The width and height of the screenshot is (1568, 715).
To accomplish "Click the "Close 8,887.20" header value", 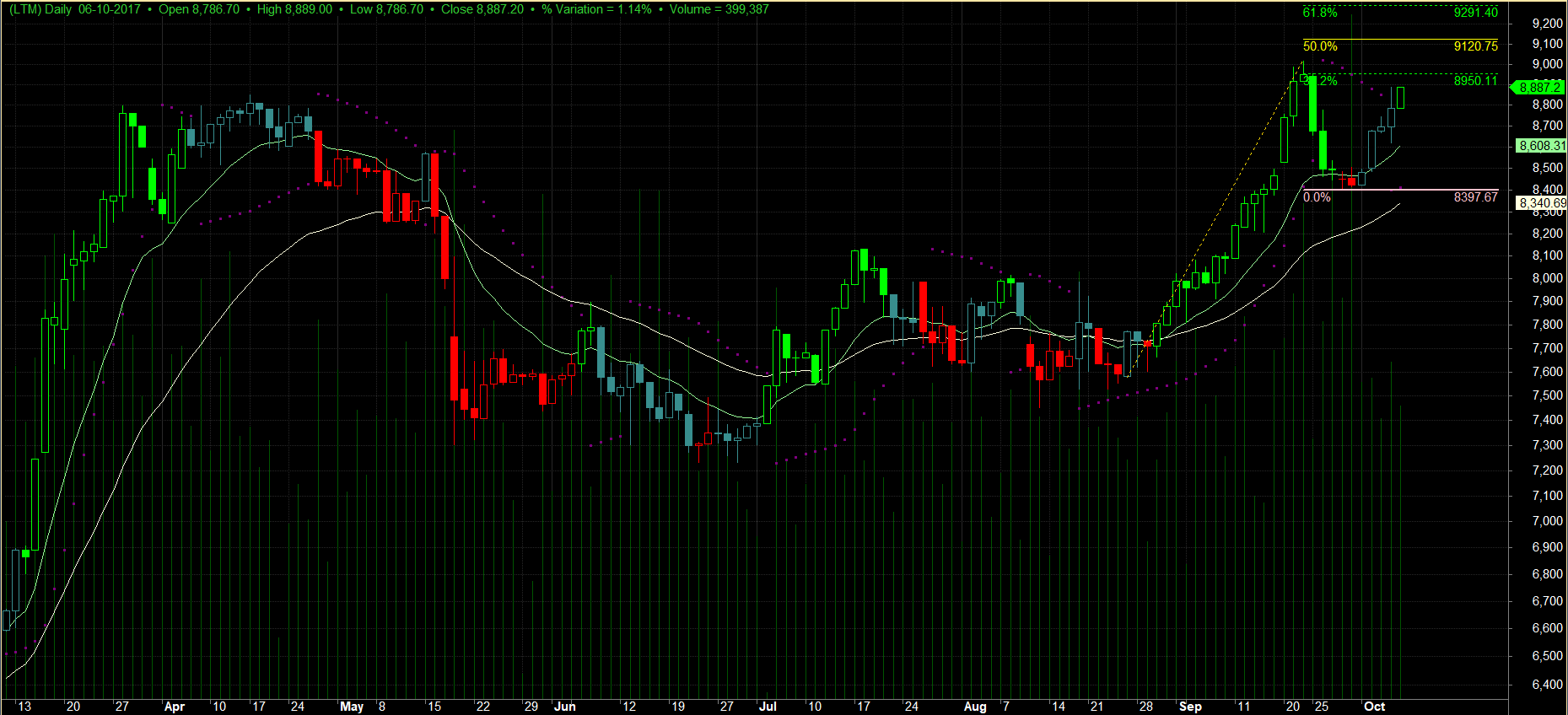I will pos(482,9).
